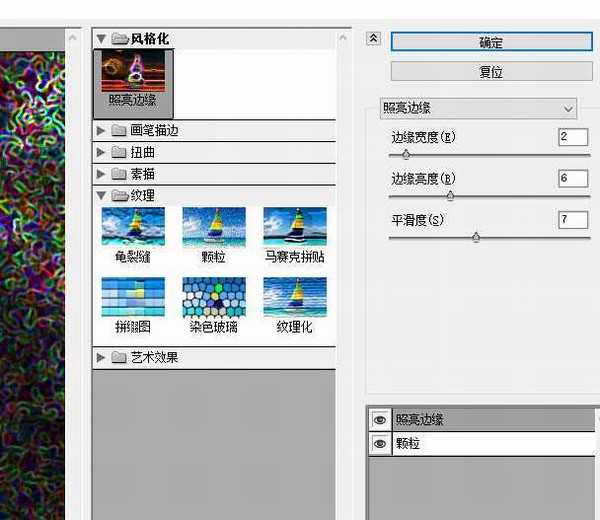Viewport: 600px width, 520px height.
Task: Toggle visibility of 颗粒 effect layer
Action: 380,444
